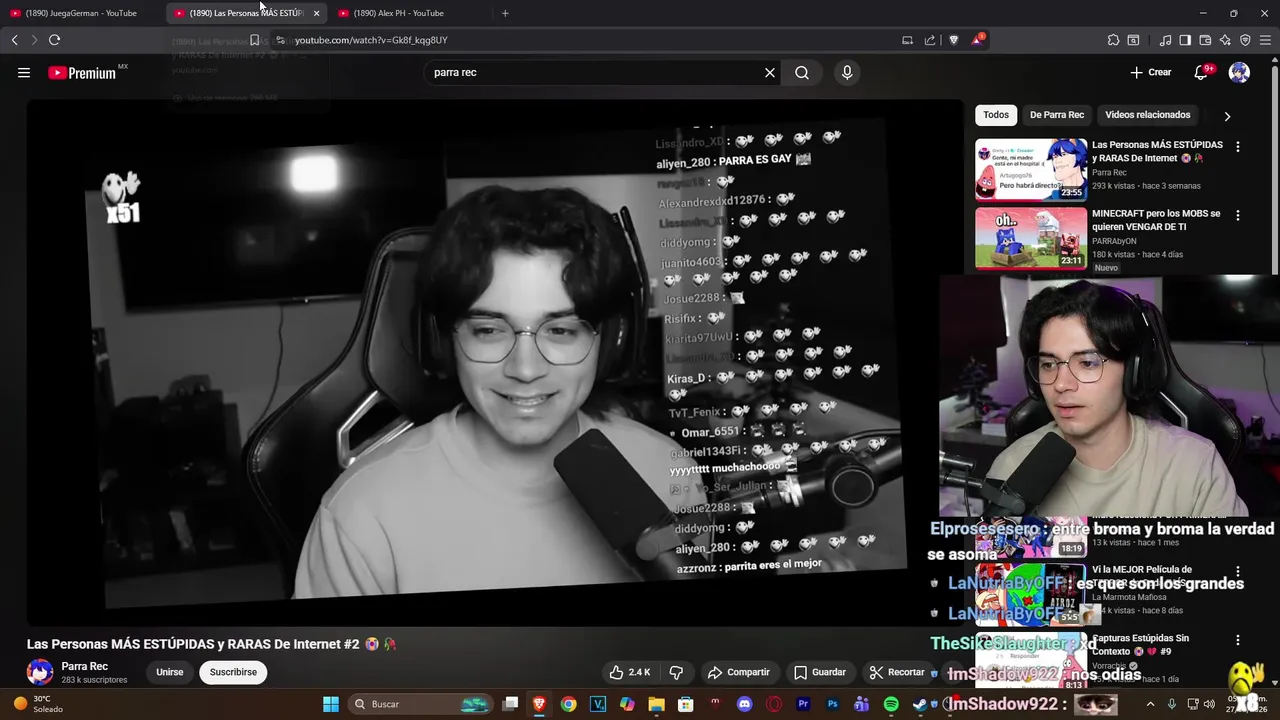1280x720 pixels.
Task: Open the browser main menu
Action: tap(1265, 40)
